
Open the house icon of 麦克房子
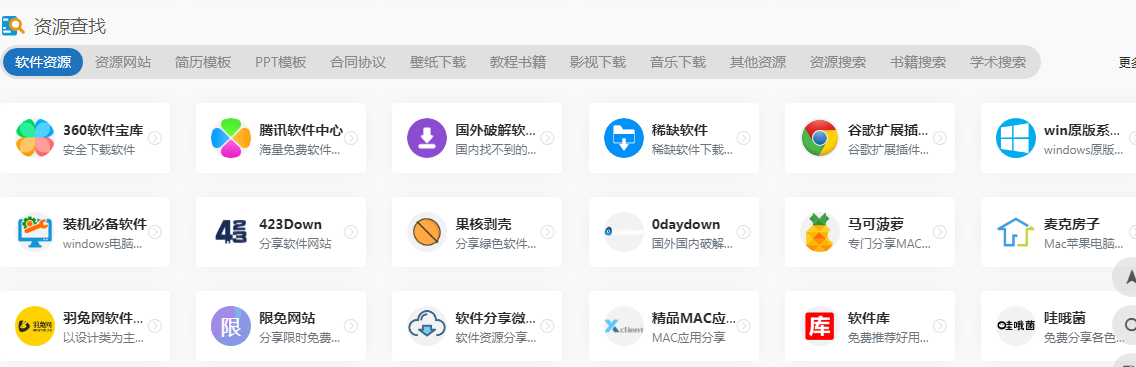click(x=1016, y=232)
